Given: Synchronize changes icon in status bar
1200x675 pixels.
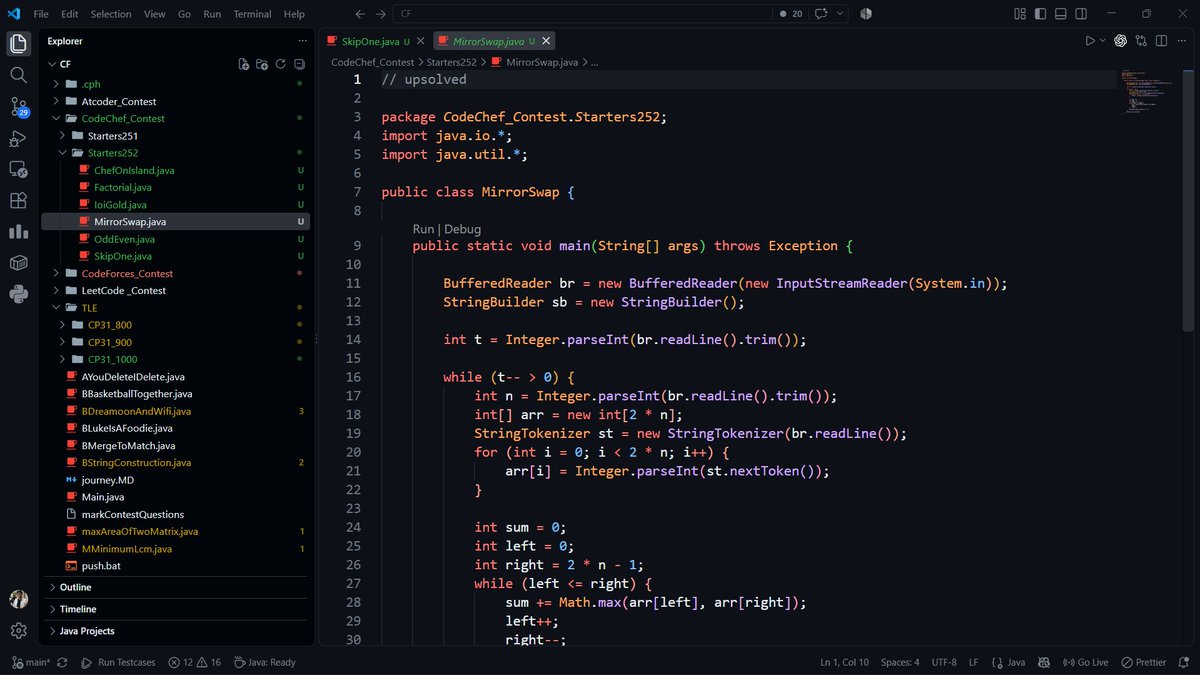Looking at the screenshot, I should (x=62, y=662).
